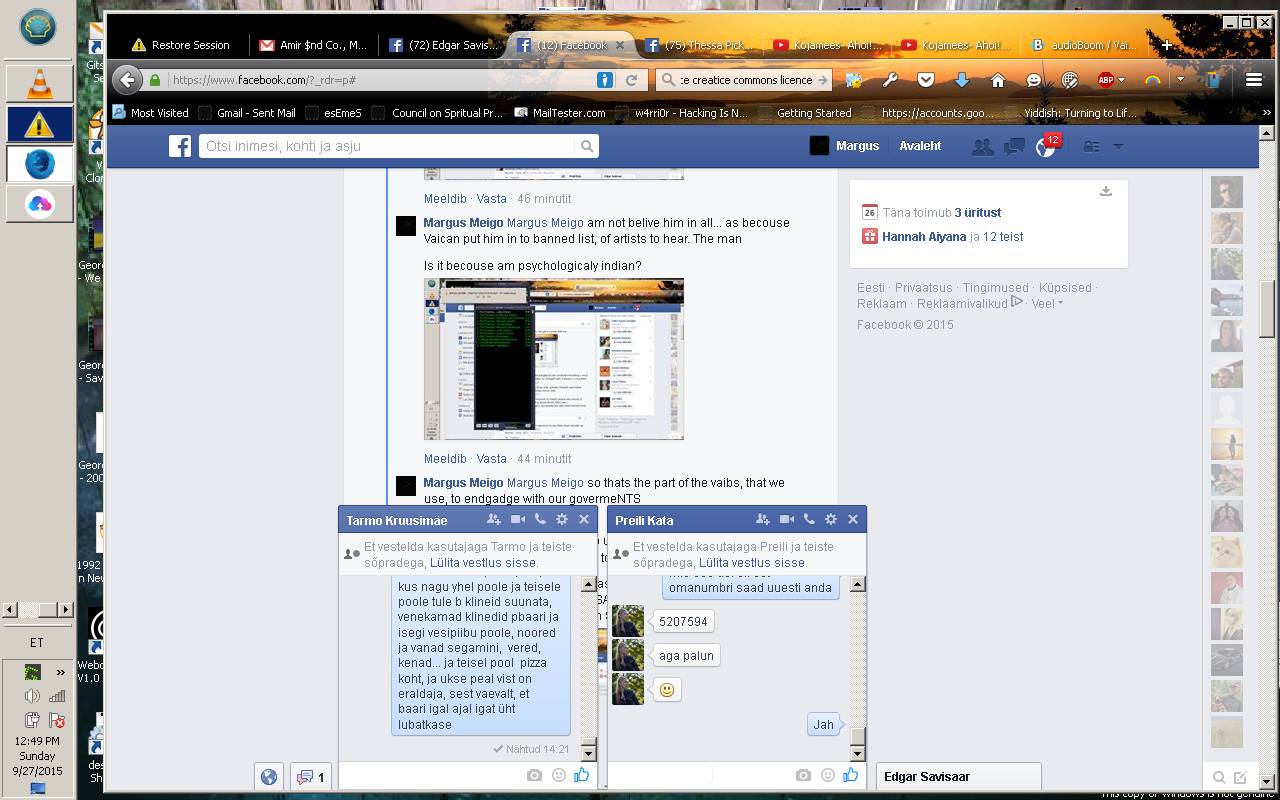
Task: Switch to '(75) Thessa Pick...' tab
Action: pyautogui.click(x=700, y=45)
